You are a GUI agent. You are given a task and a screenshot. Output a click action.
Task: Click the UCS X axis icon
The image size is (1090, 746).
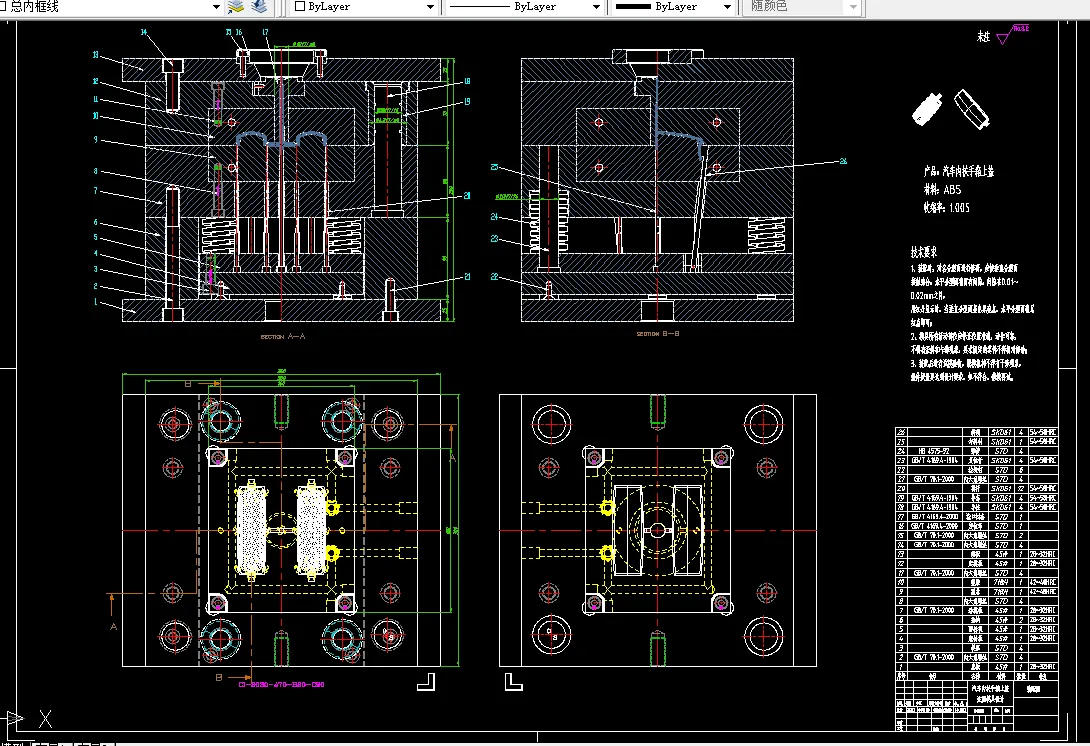[x=45, y=719]
